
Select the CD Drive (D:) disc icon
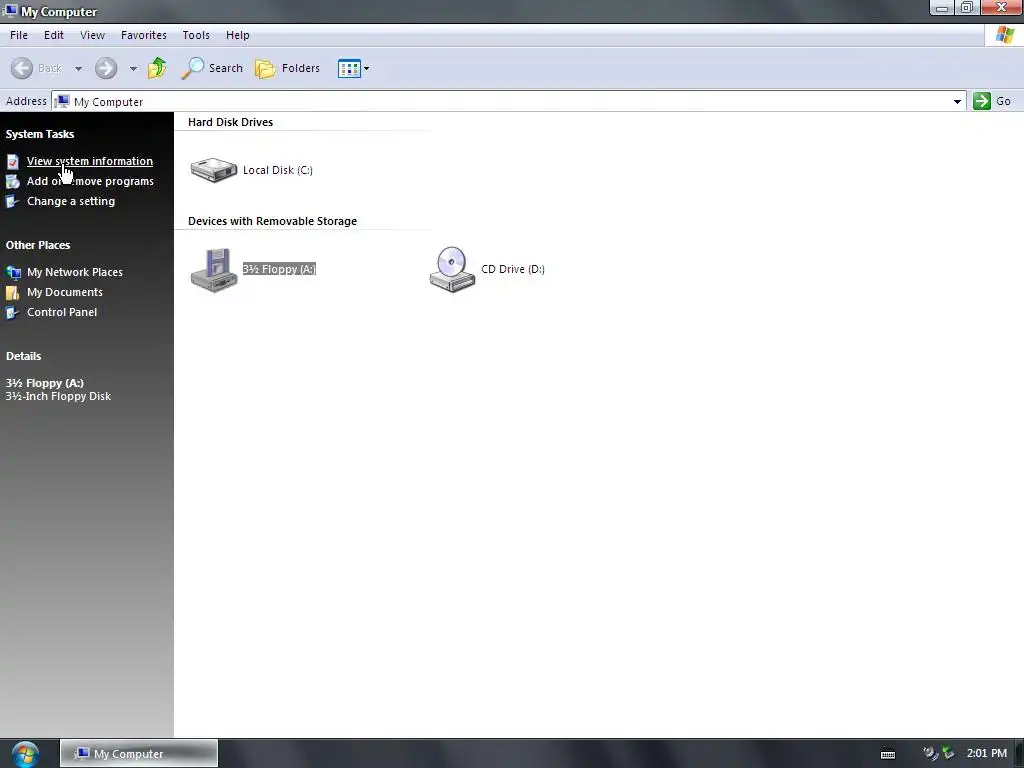[x=452, y=269]
